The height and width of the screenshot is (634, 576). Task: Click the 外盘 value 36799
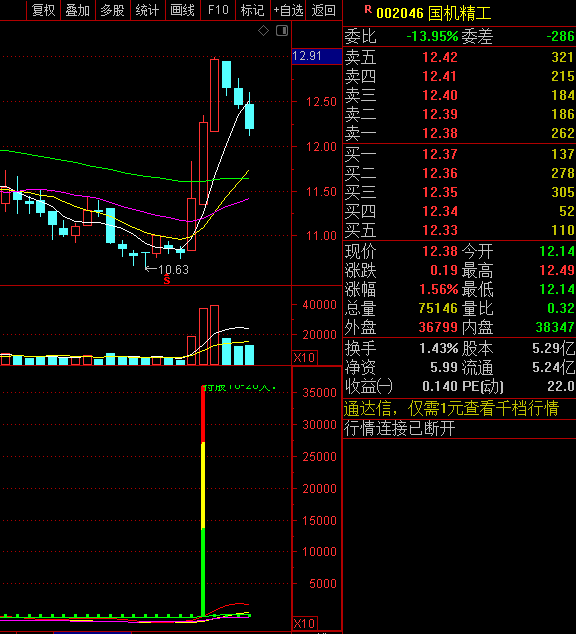438,327
